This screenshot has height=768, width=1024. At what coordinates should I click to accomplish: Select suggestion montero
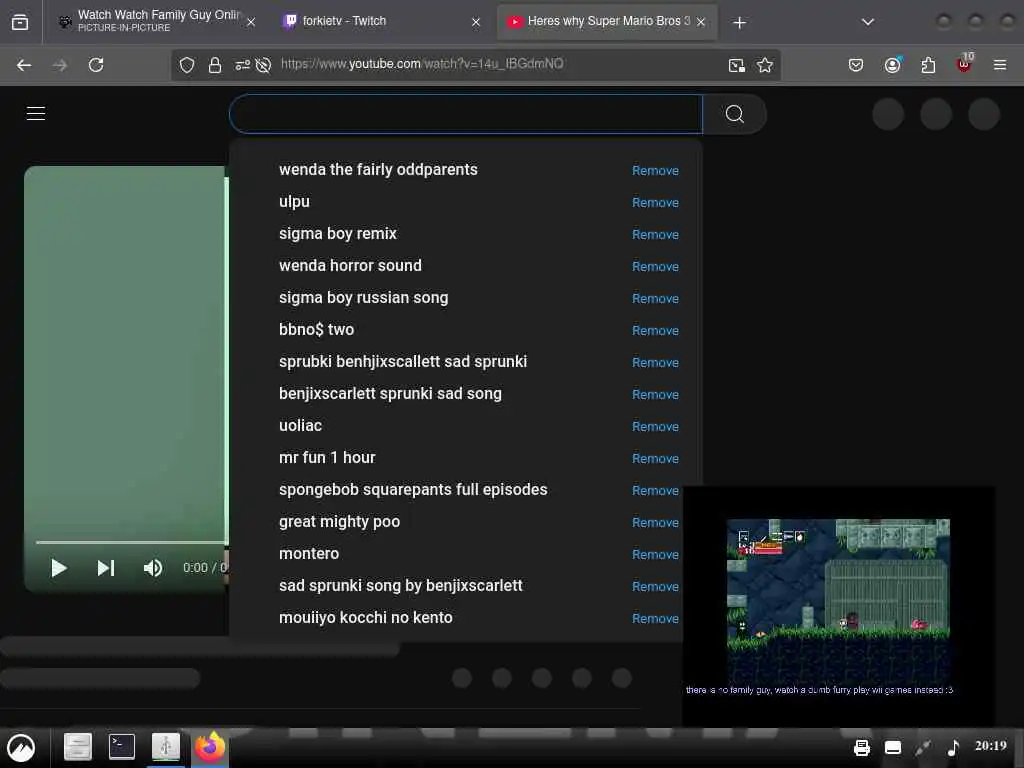(x=309, y=554)
